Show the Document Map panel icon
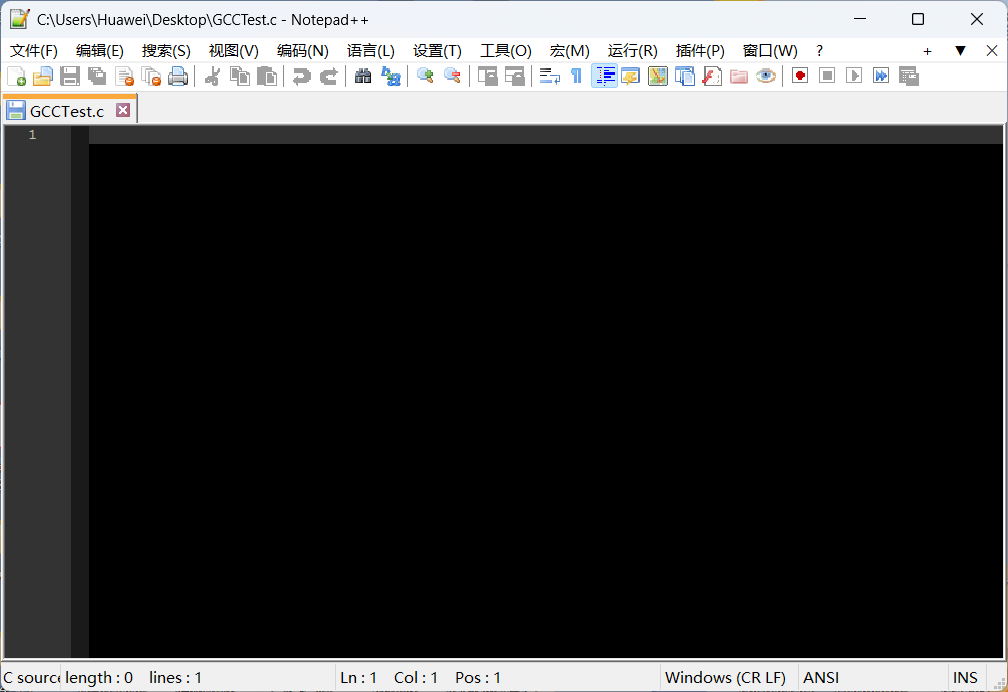 658,76
